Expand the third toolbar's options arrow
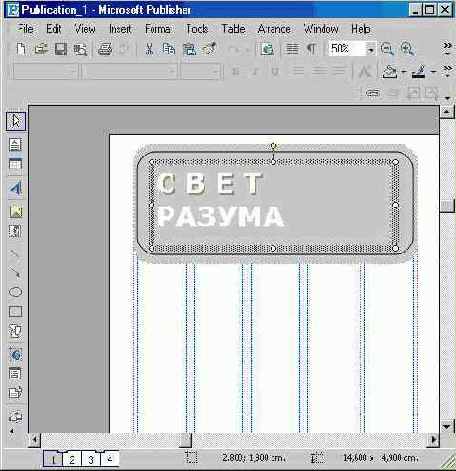Screen dimensions: 456x471 [x=447, y=98]
